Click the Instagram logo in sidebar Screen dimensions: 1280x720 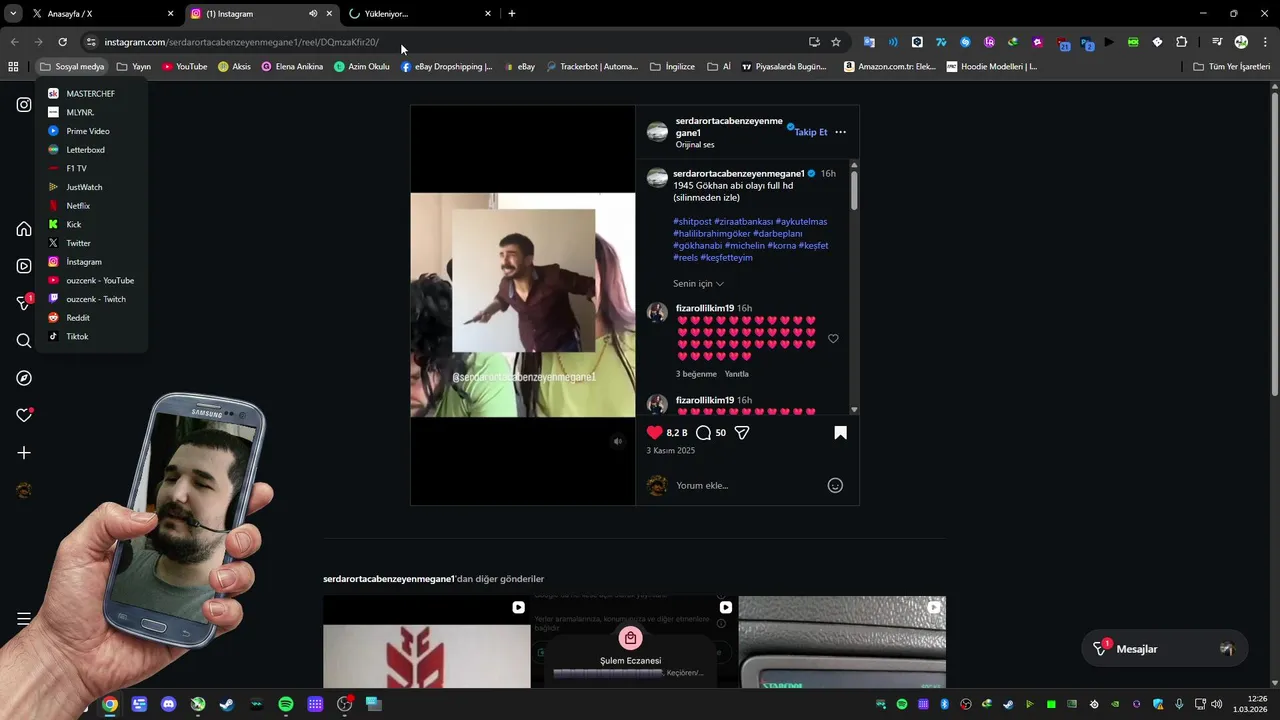click(x=24, y=104)
